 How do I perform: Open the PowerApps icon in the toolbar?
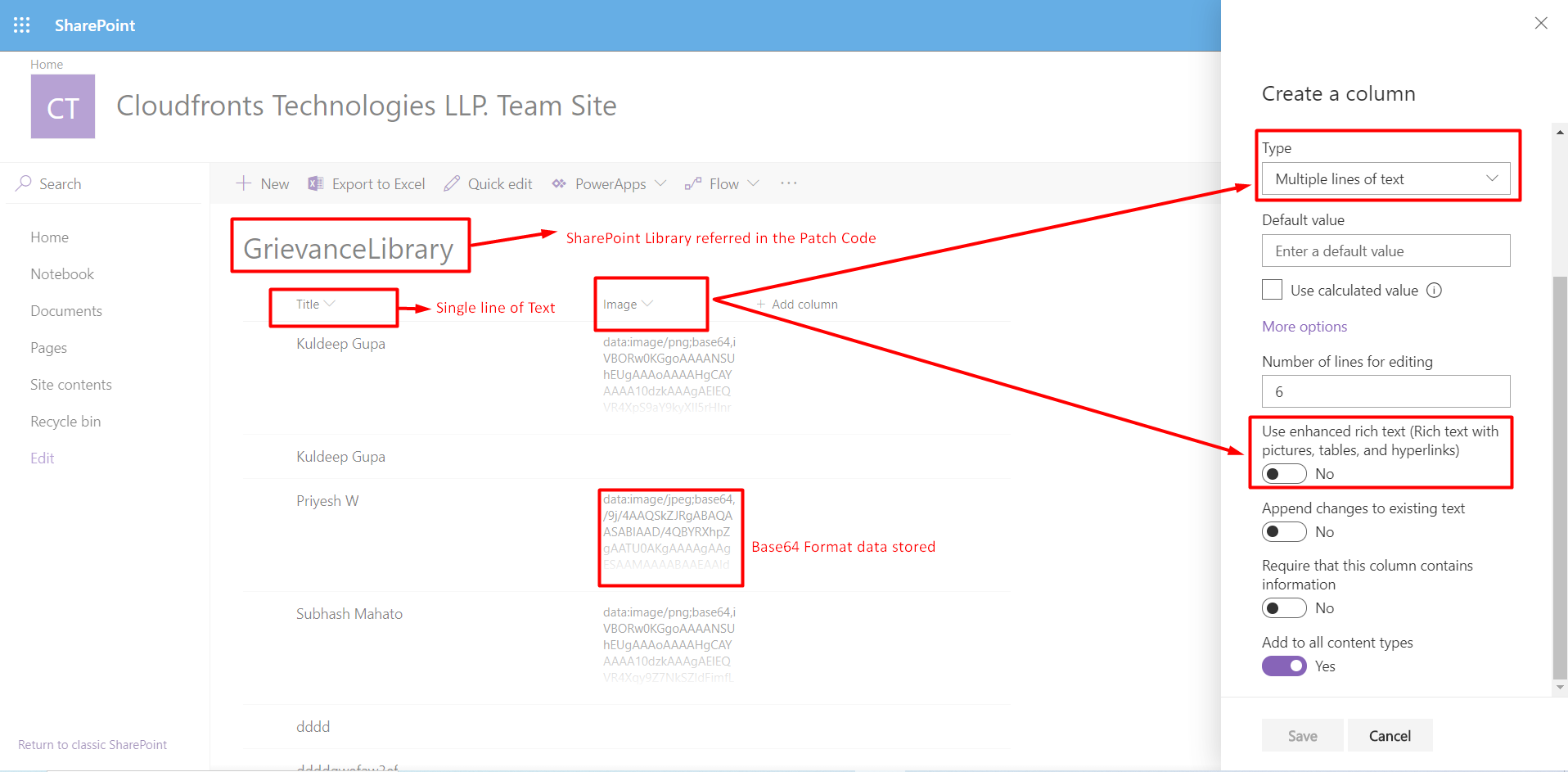point(559,183)
